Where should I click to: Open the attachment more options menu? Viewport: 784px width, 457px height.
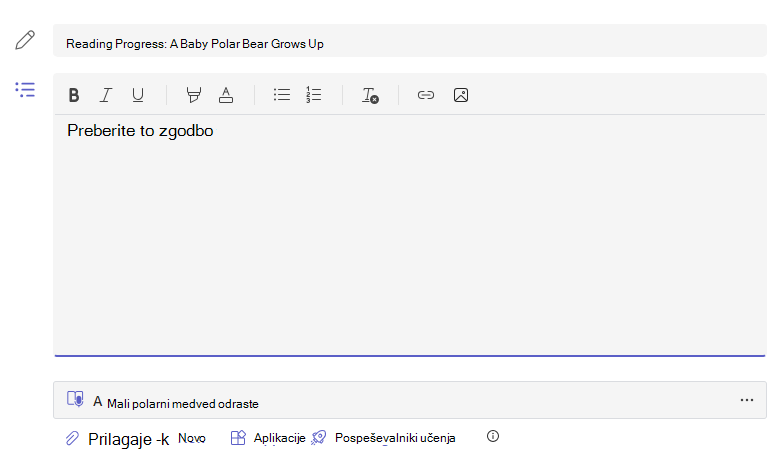747,400
